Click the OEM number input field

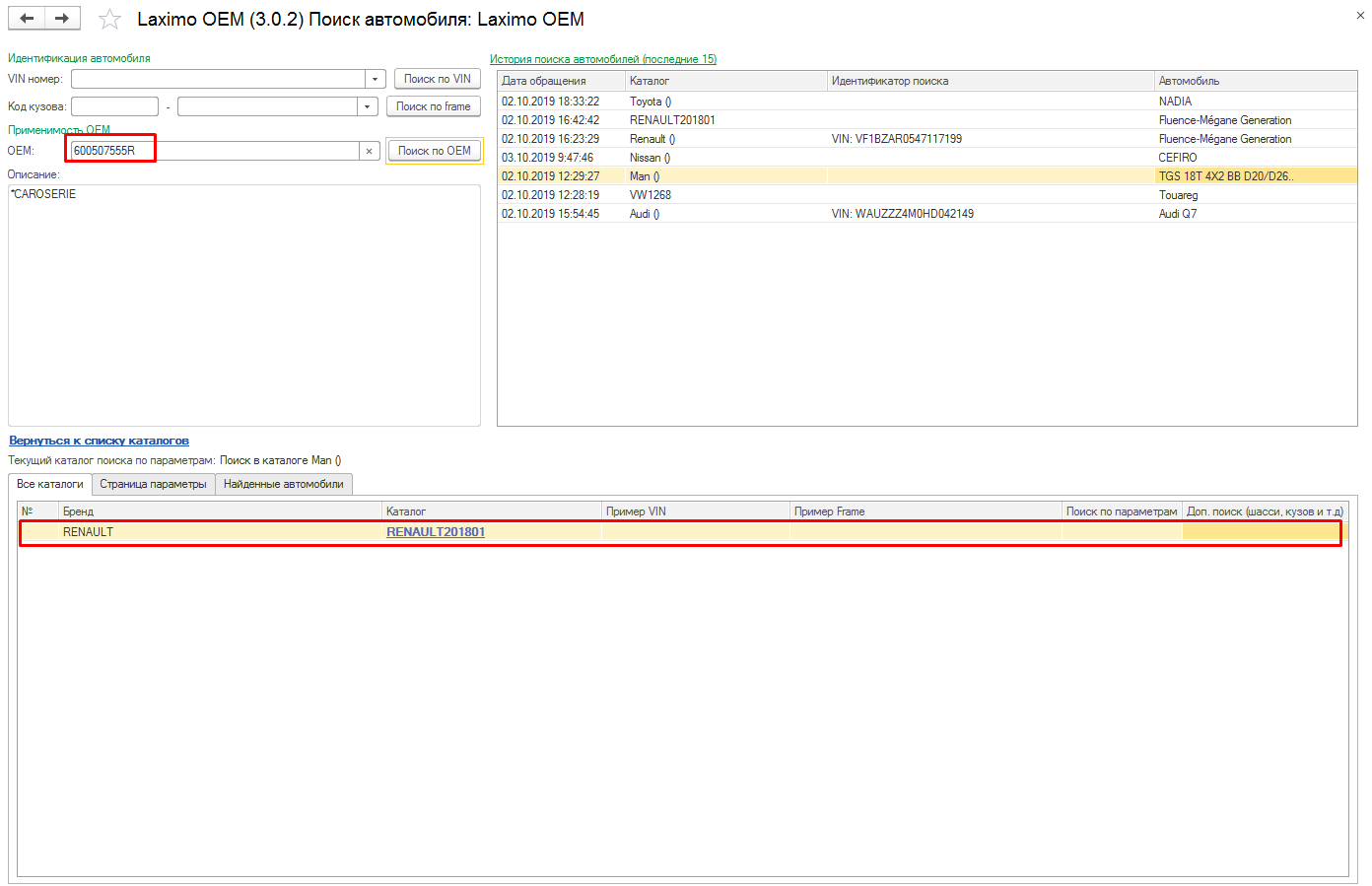click(216, 151)
